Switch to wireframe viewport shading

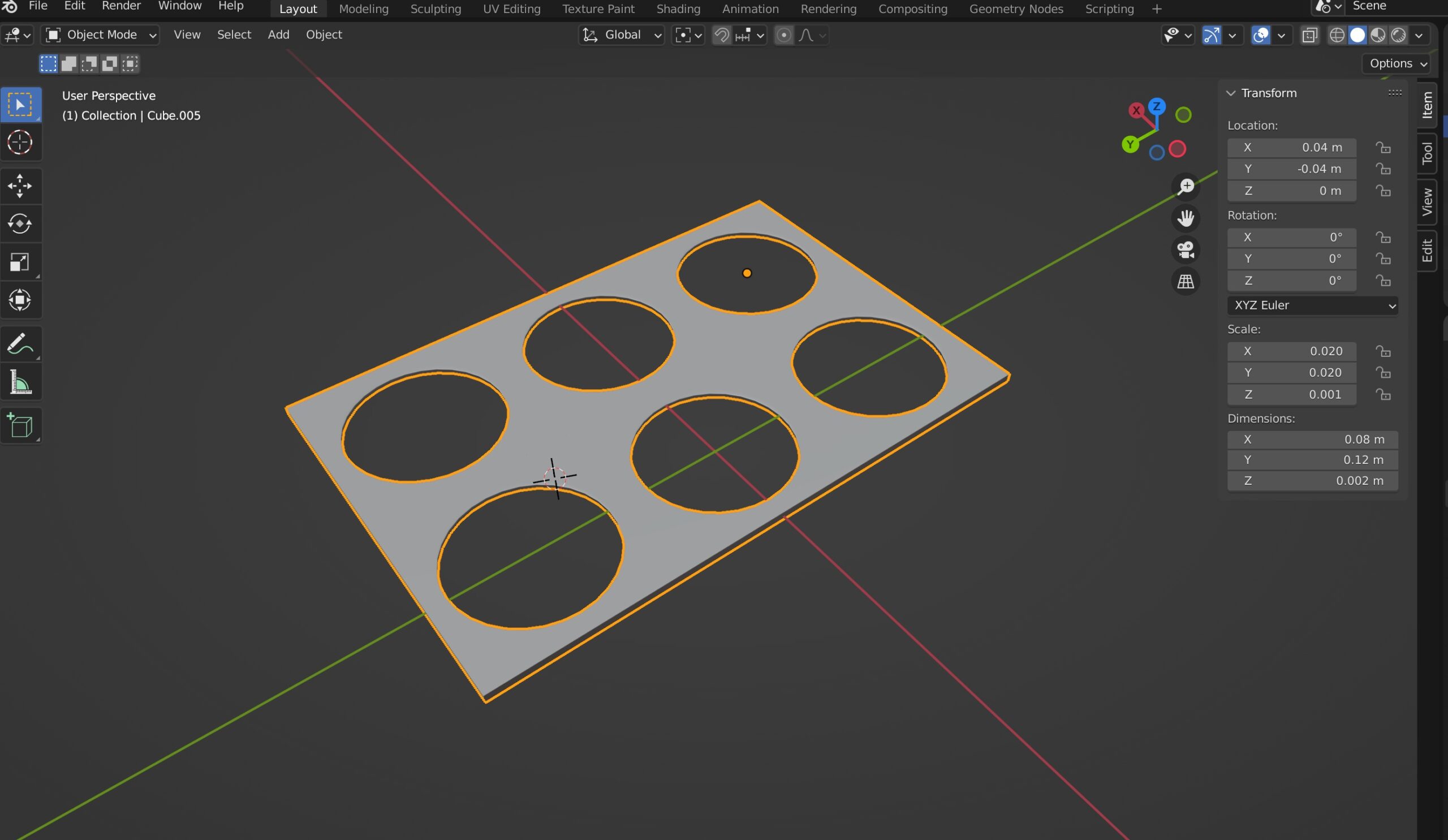1337,35
